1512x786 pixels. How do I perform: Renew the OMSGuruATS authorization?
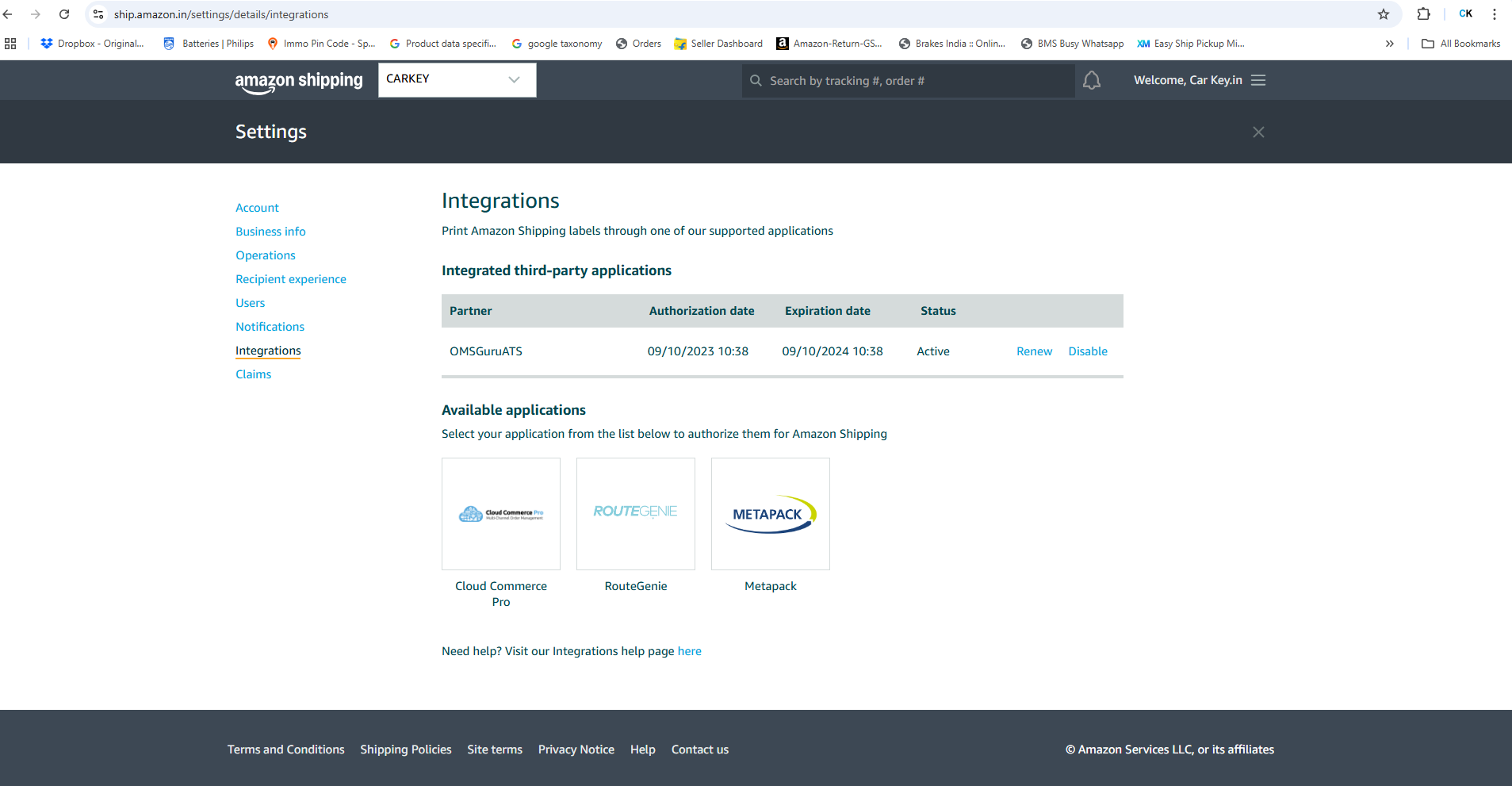coord(1034,351)
